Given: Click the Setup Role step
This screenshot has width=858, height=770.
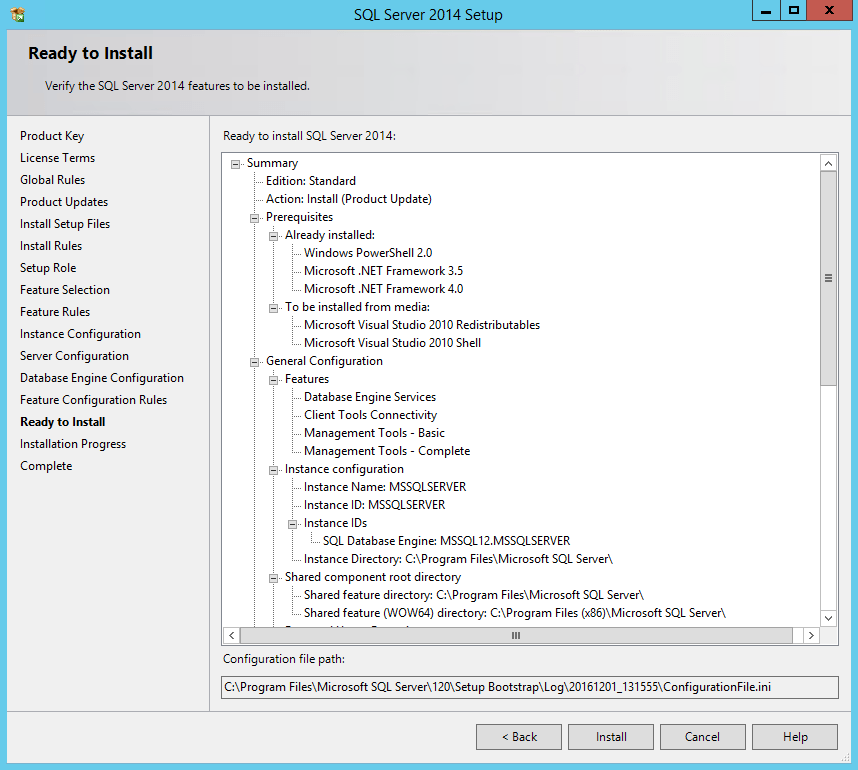Looking at the screenshot, I should pos(48,268).
